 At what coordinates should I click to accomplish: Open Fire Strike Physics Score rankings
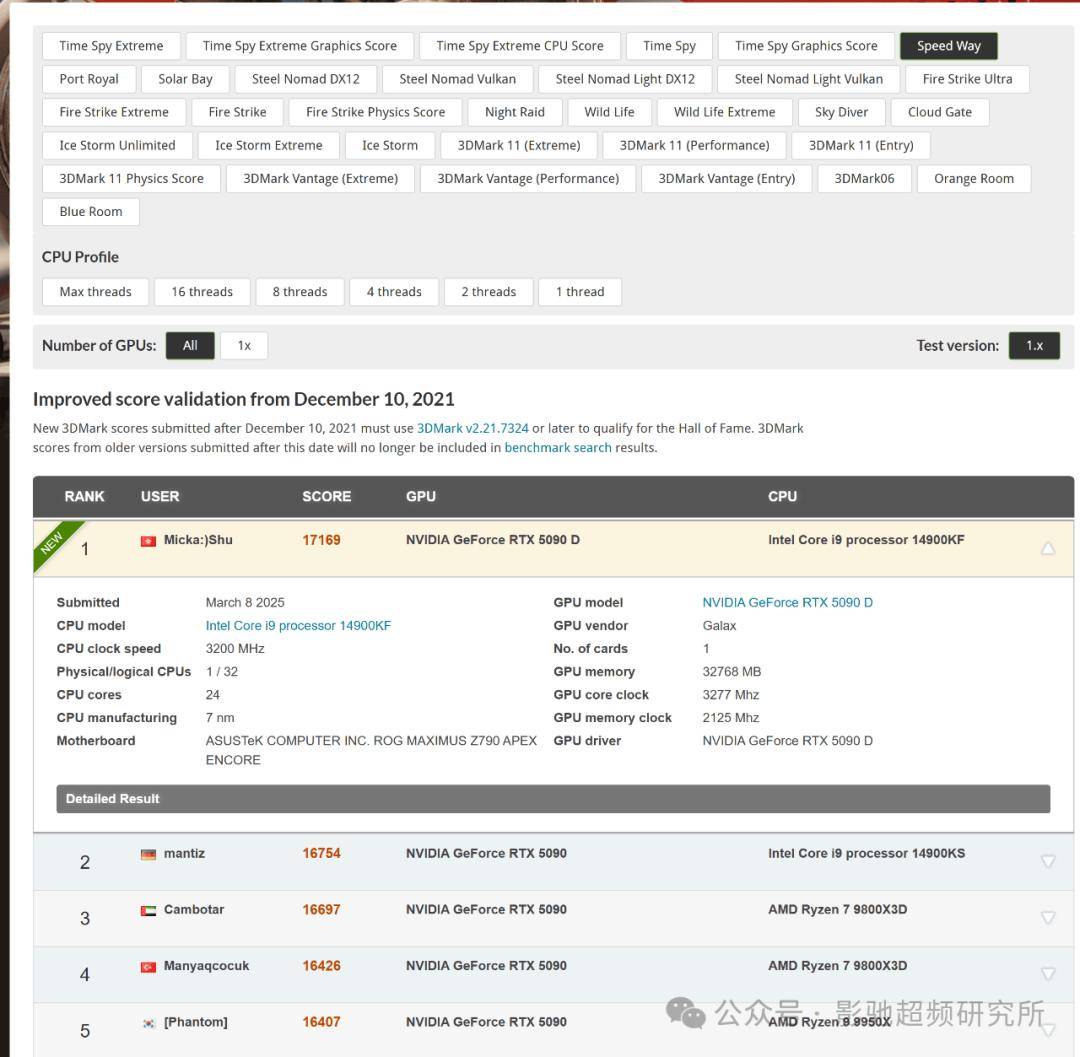click(375, 112)
